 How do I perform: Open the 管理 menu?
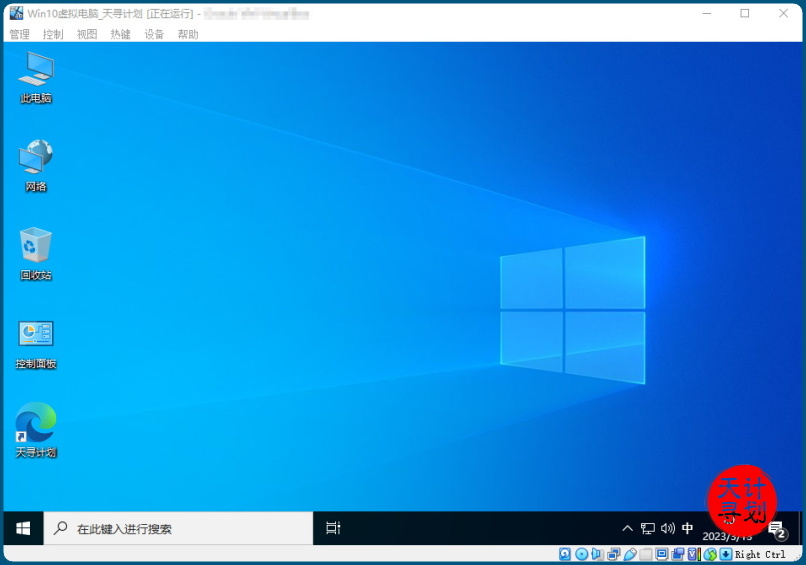click(19, 34)
